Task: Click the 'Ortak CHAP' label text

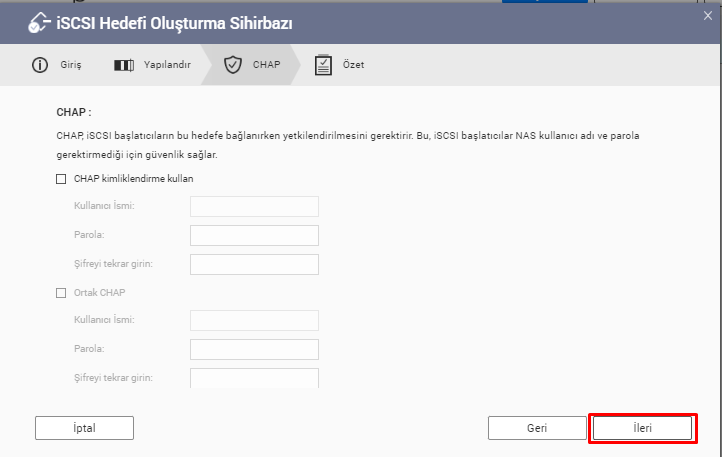Action: pos(99,293)
